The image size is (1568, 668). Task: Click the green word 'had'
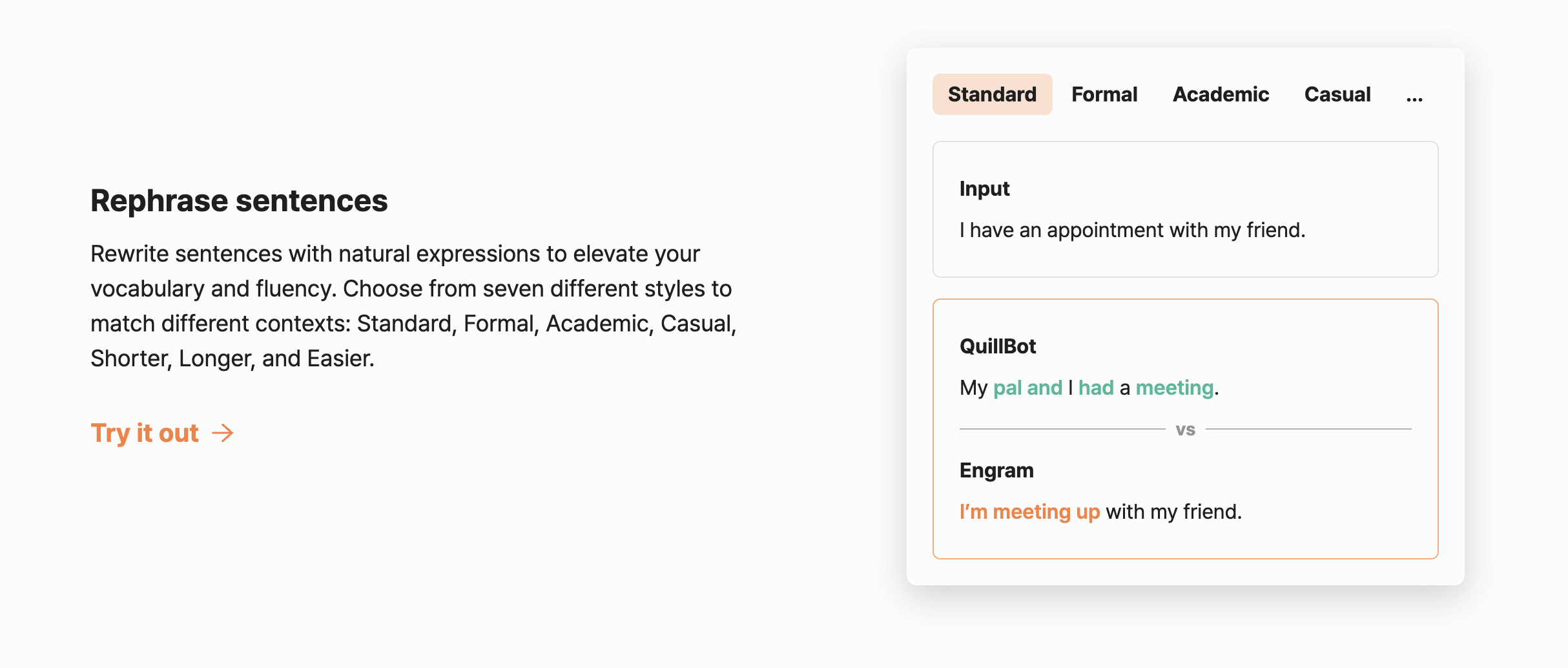tap(1096, 388)
